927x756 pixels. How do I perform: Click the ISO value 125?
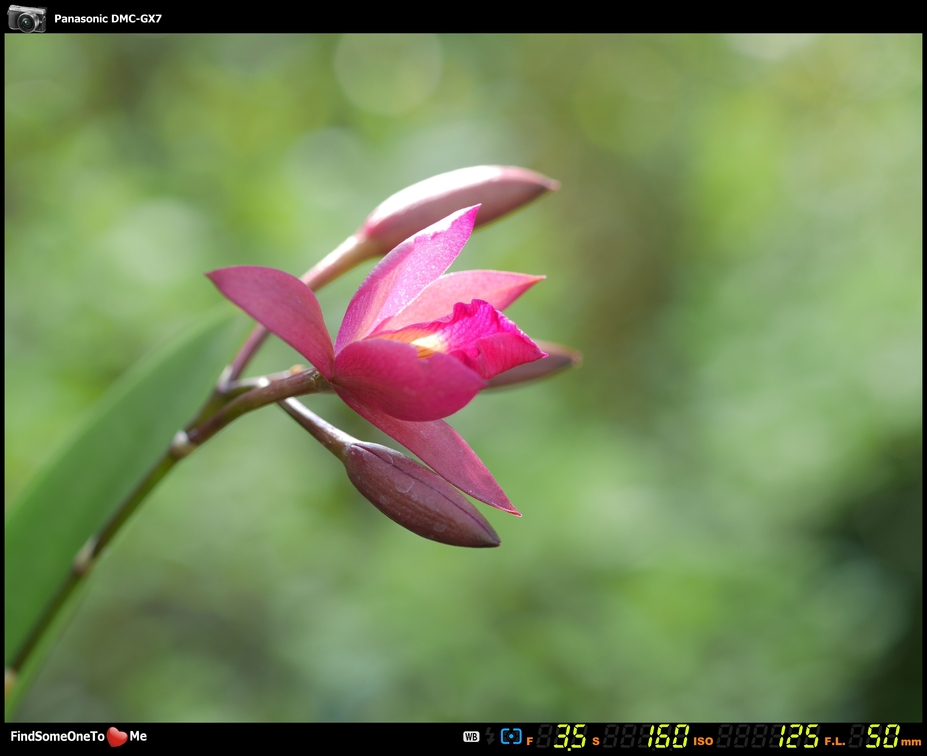798,736
